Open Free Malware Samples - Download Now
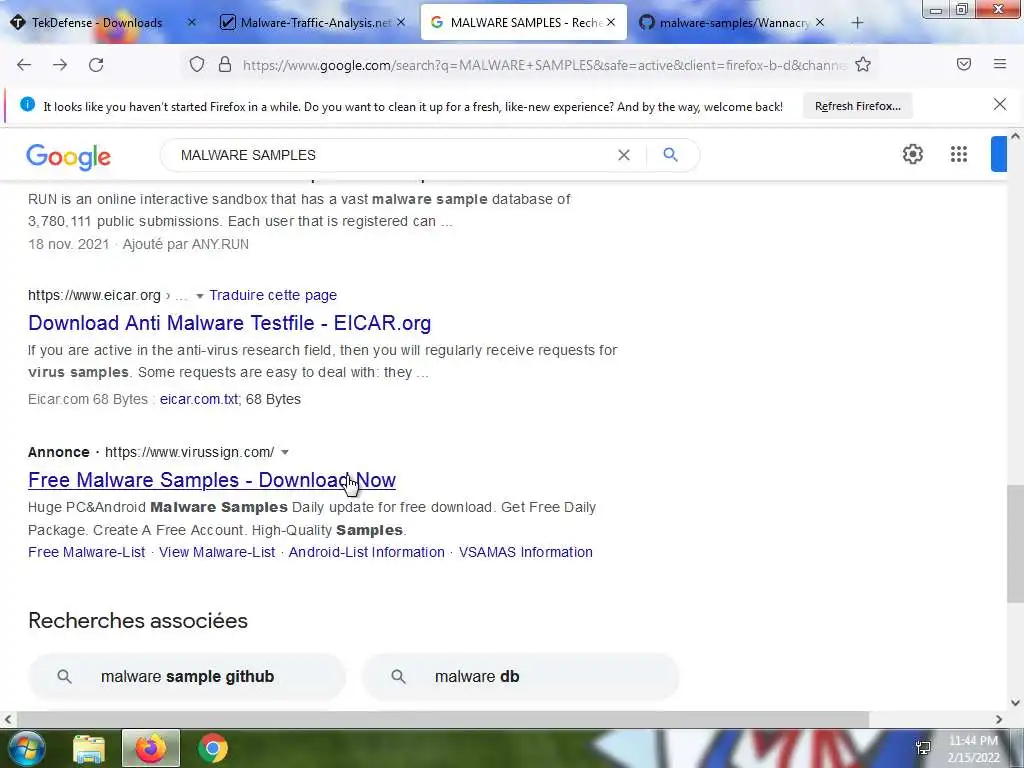Image resolution: width=1024 pixels, height=768 pixels. [212, 480]
